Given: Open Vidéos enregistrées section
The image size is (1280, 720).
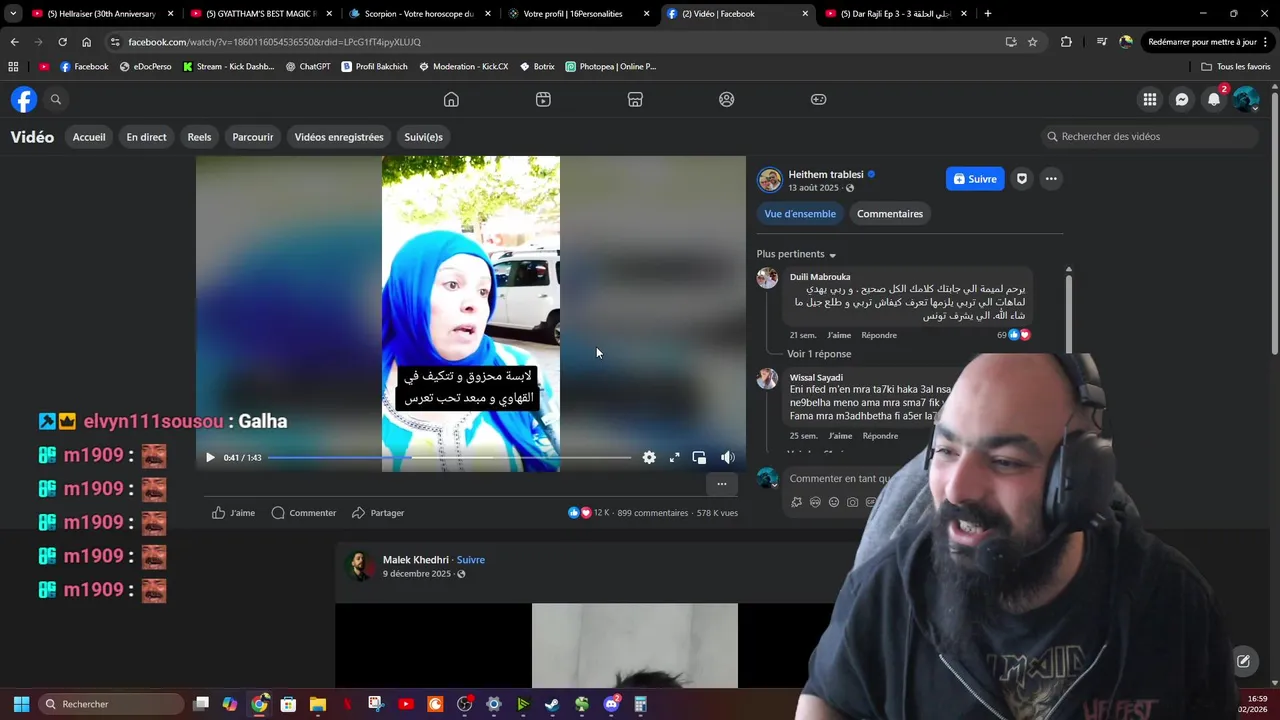Looking at the screenshot, I should 339,137.
